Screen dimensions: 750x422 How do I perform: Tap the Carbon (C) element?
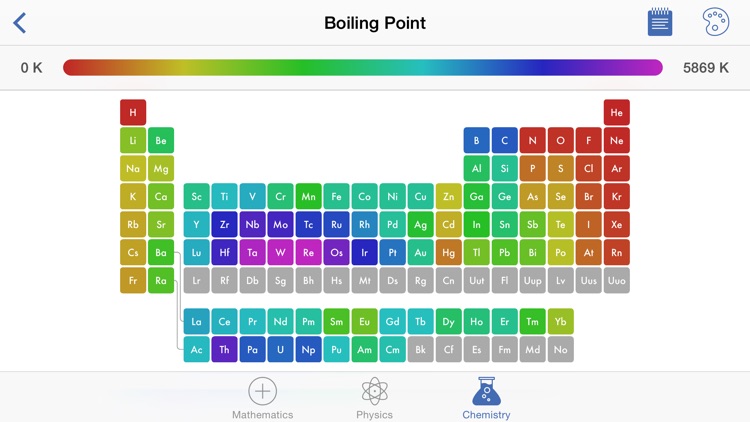tap(505, 141)
